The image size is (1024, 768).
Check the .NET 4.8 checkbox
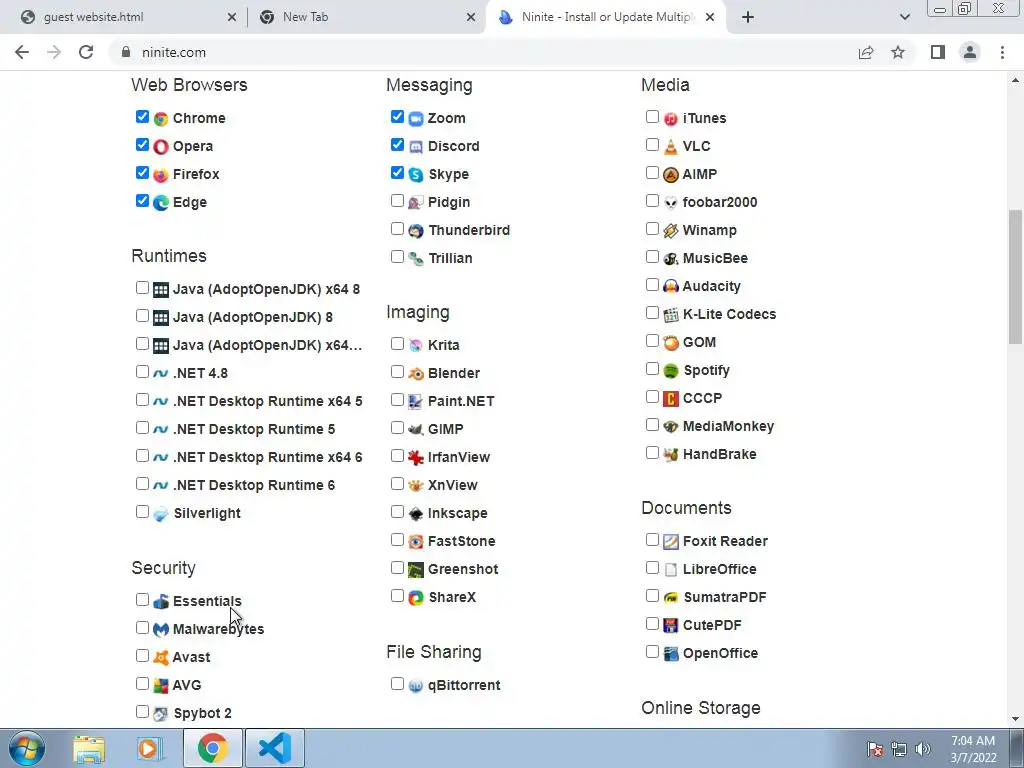[x=142, y=372]
